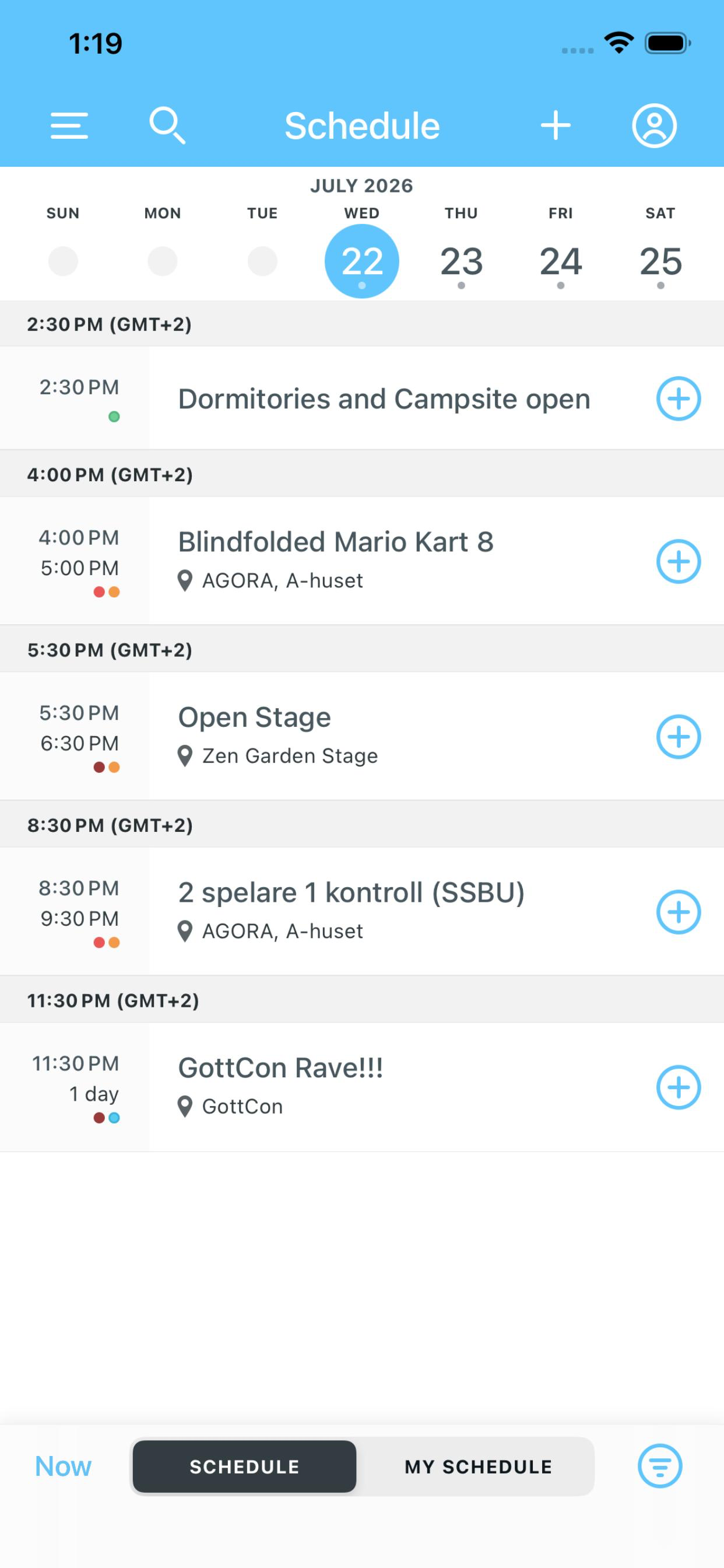Select Thursday 23 in calendar
This screenshot has width=724, height=1568.
[461, 262]
